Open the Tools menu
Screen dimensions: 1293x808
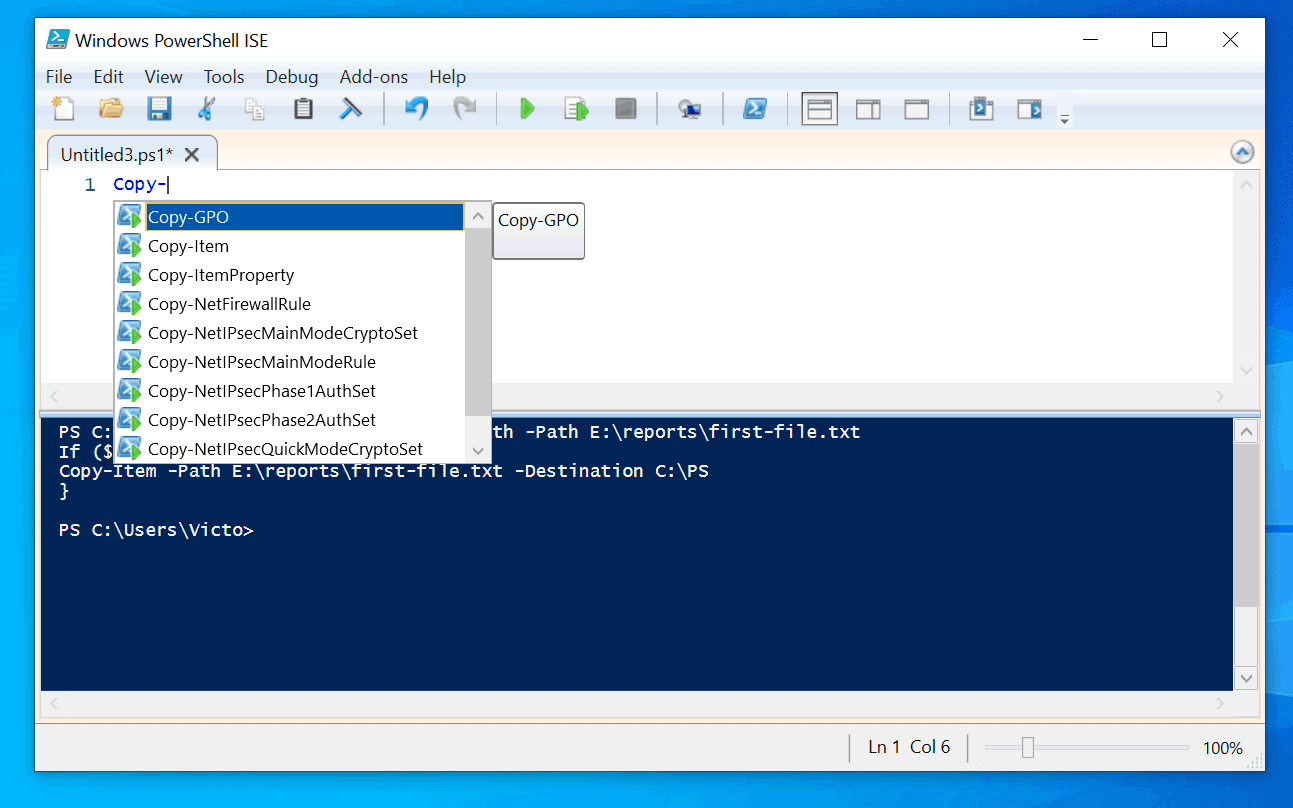[x=224, y=77]
